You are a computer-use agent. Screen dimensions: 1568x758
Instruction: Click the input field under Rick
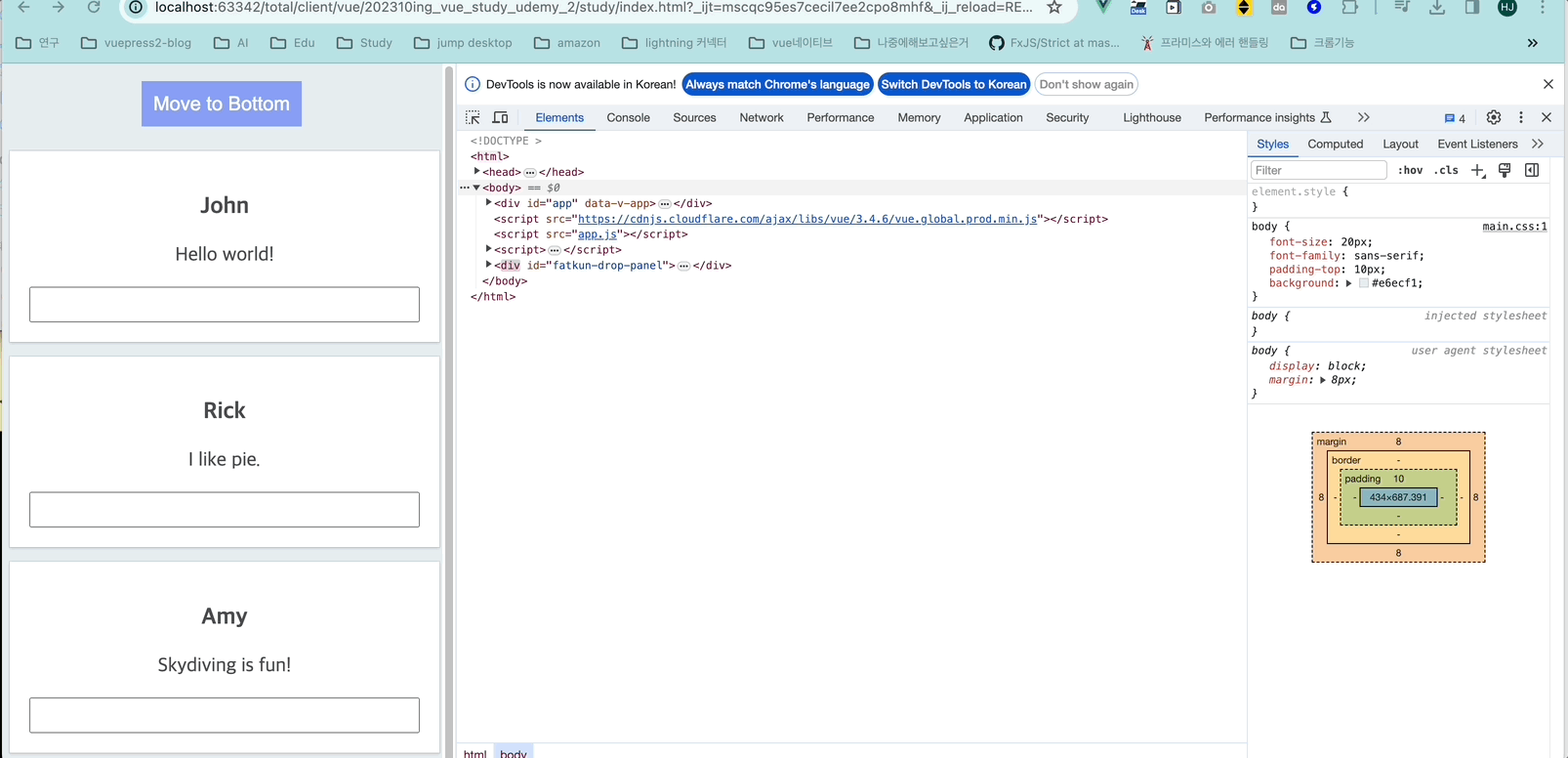[x=225, y=510]
